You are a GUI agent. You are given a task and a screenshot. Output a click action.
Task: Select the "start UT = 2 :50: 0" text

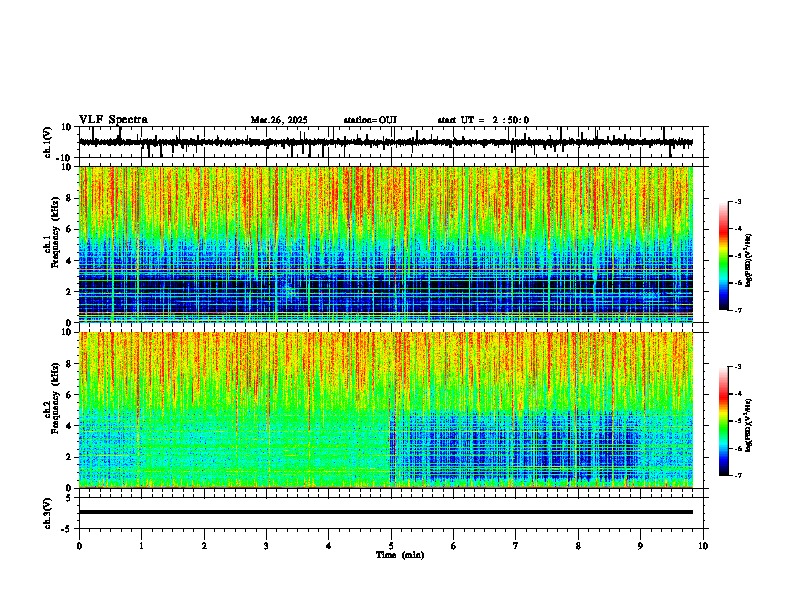click(483, 120)
